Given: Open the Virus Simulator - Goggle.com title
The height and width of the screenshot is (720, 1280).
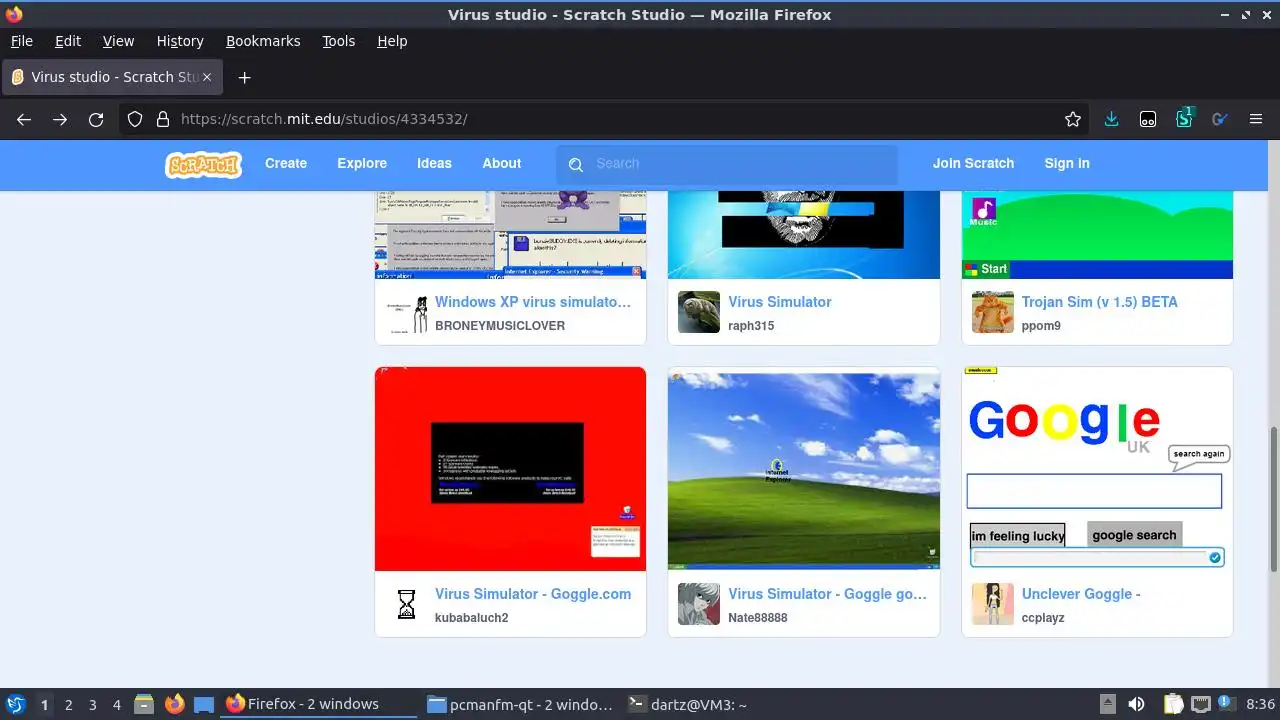Looking at the screenshot, I should click(x=533, y=594).
